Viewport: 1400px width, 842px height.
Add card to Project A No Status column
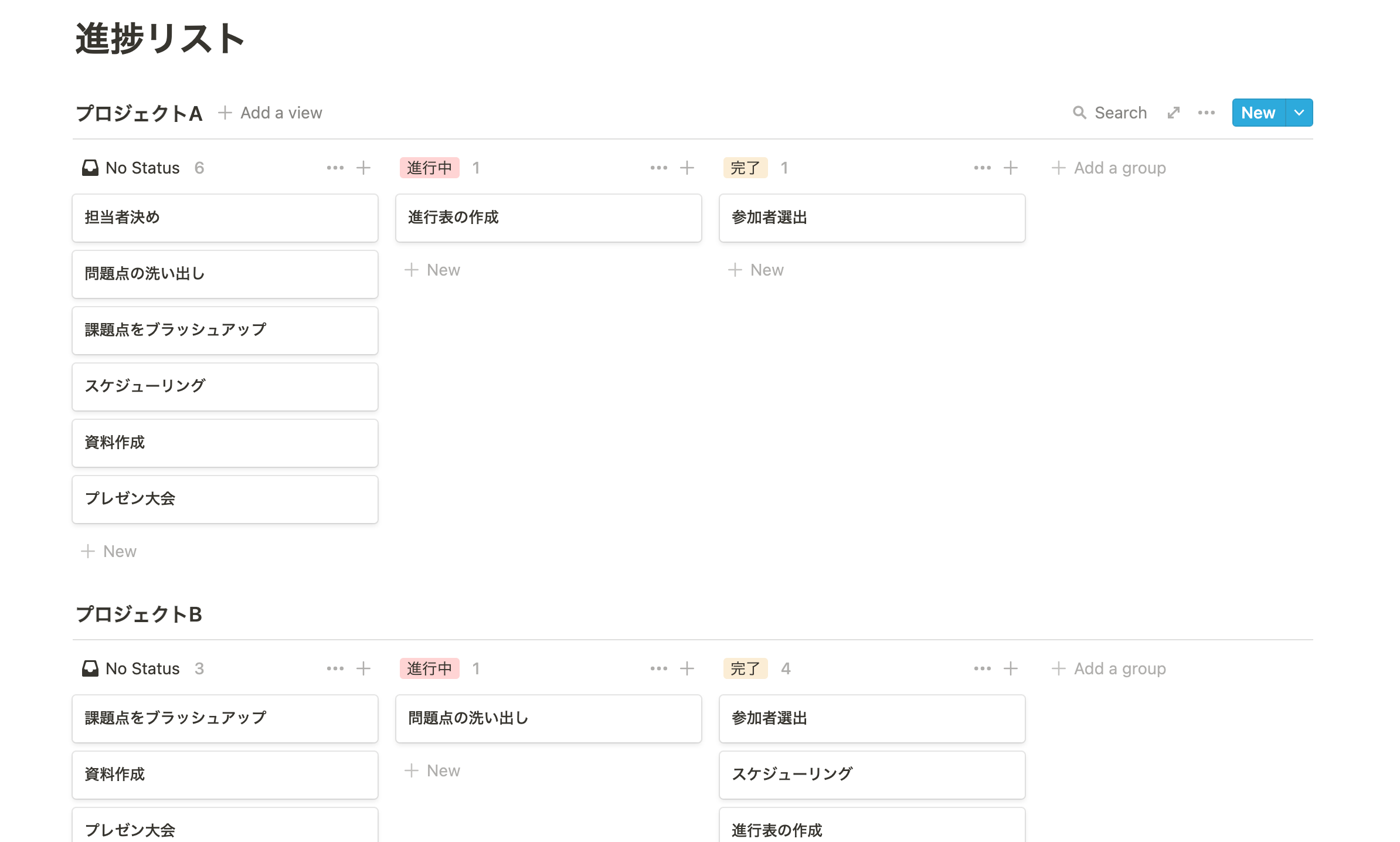[x=363, y=168]
